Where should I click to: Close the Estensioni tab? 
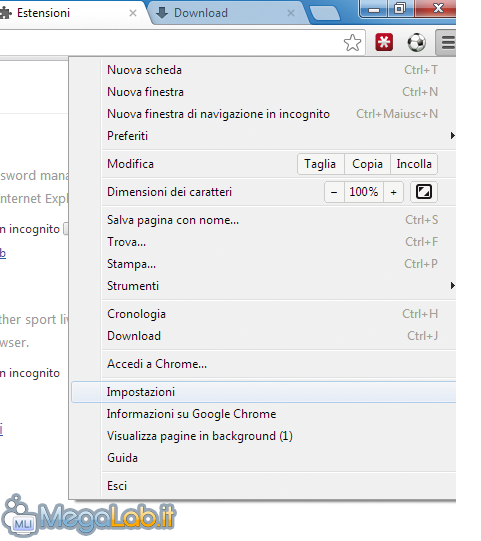[133, 13]
